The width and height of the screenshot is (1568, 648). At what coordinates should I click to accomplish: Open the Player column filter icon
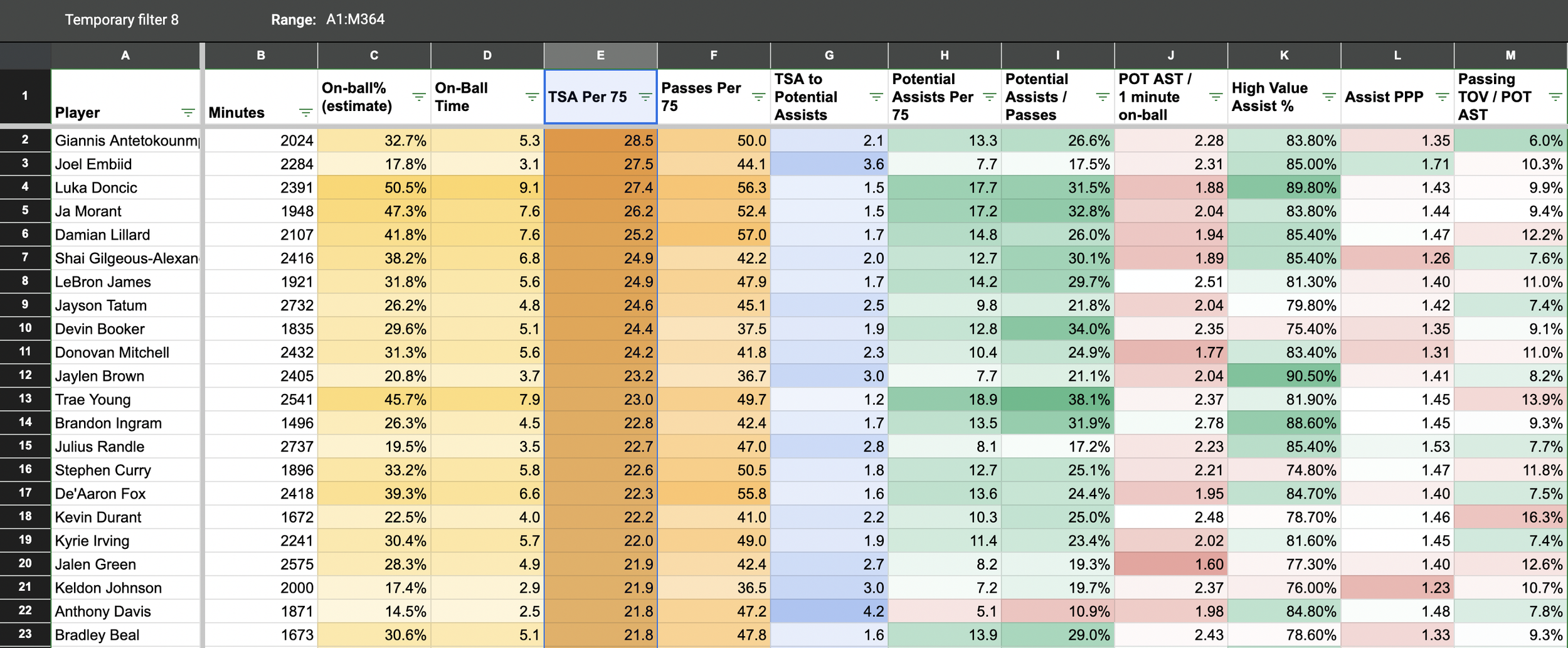point(188,113)
